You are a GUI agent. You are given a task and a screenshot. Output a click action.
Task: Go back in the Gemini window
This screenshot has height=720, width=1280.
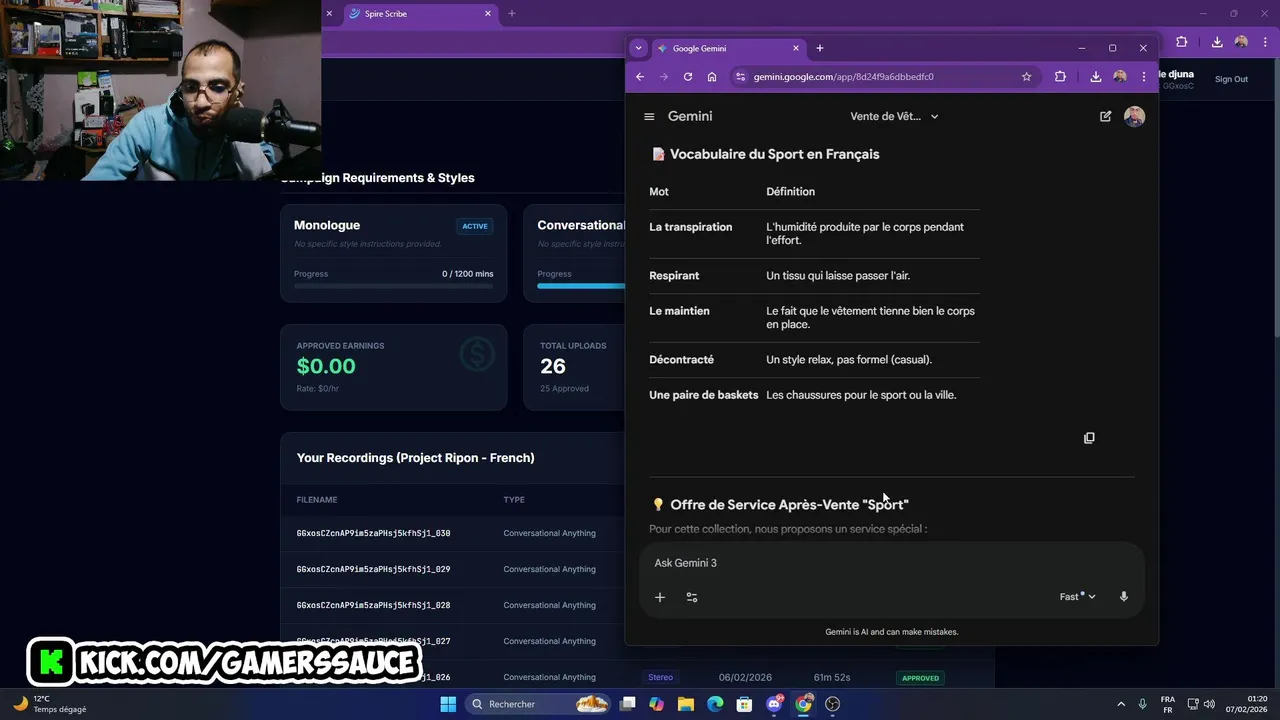pos(640,76)
